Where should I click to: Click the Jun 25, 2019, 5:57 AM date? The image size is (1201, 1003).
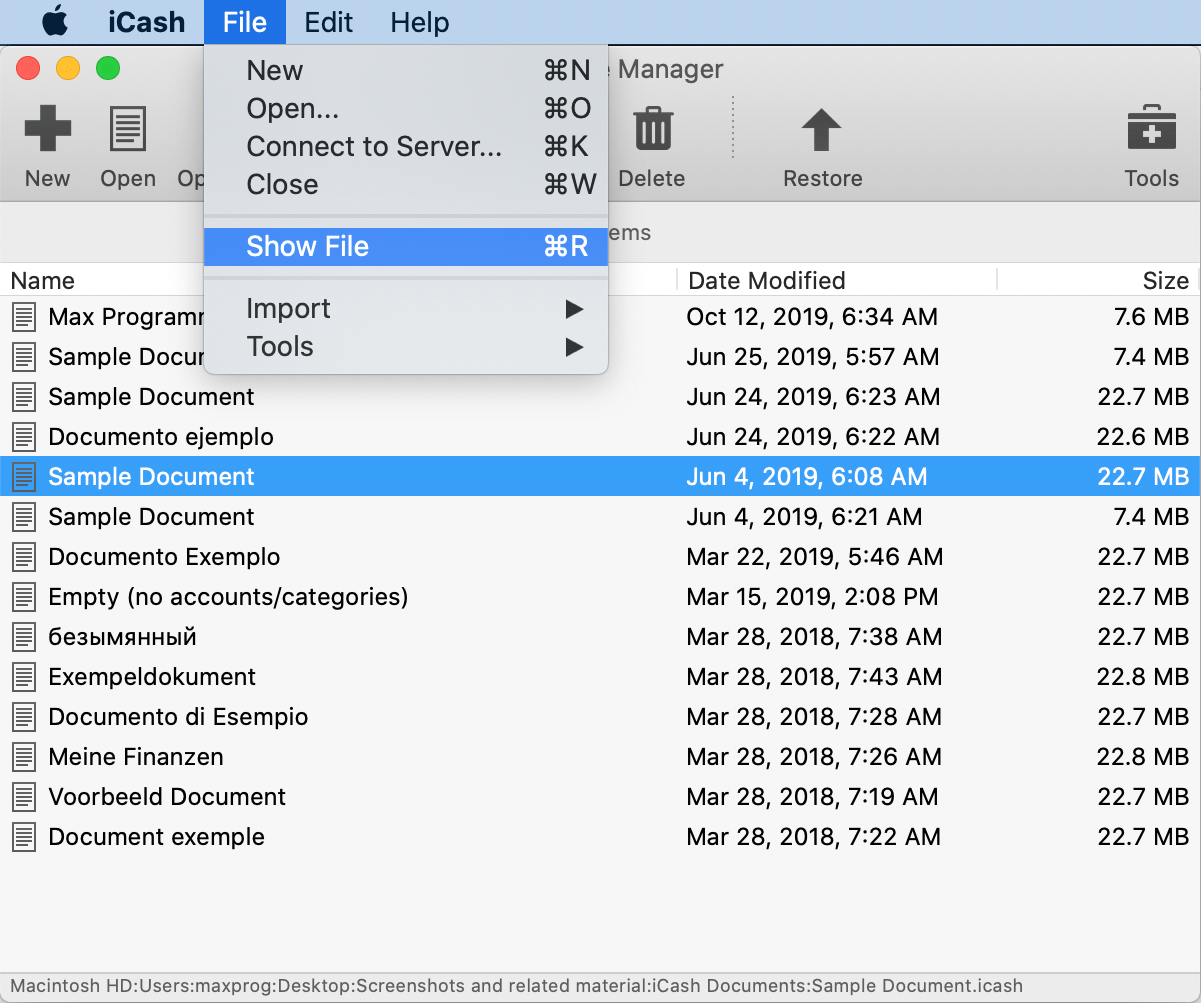coord(813,357)
